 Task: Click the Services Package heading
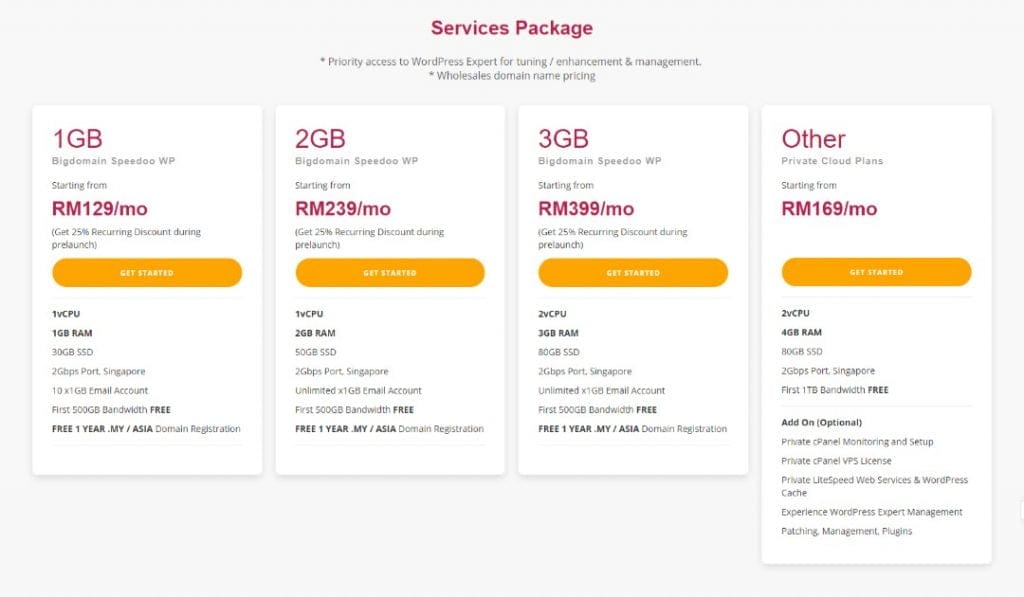pyautogui.click(x=512, y=28)
